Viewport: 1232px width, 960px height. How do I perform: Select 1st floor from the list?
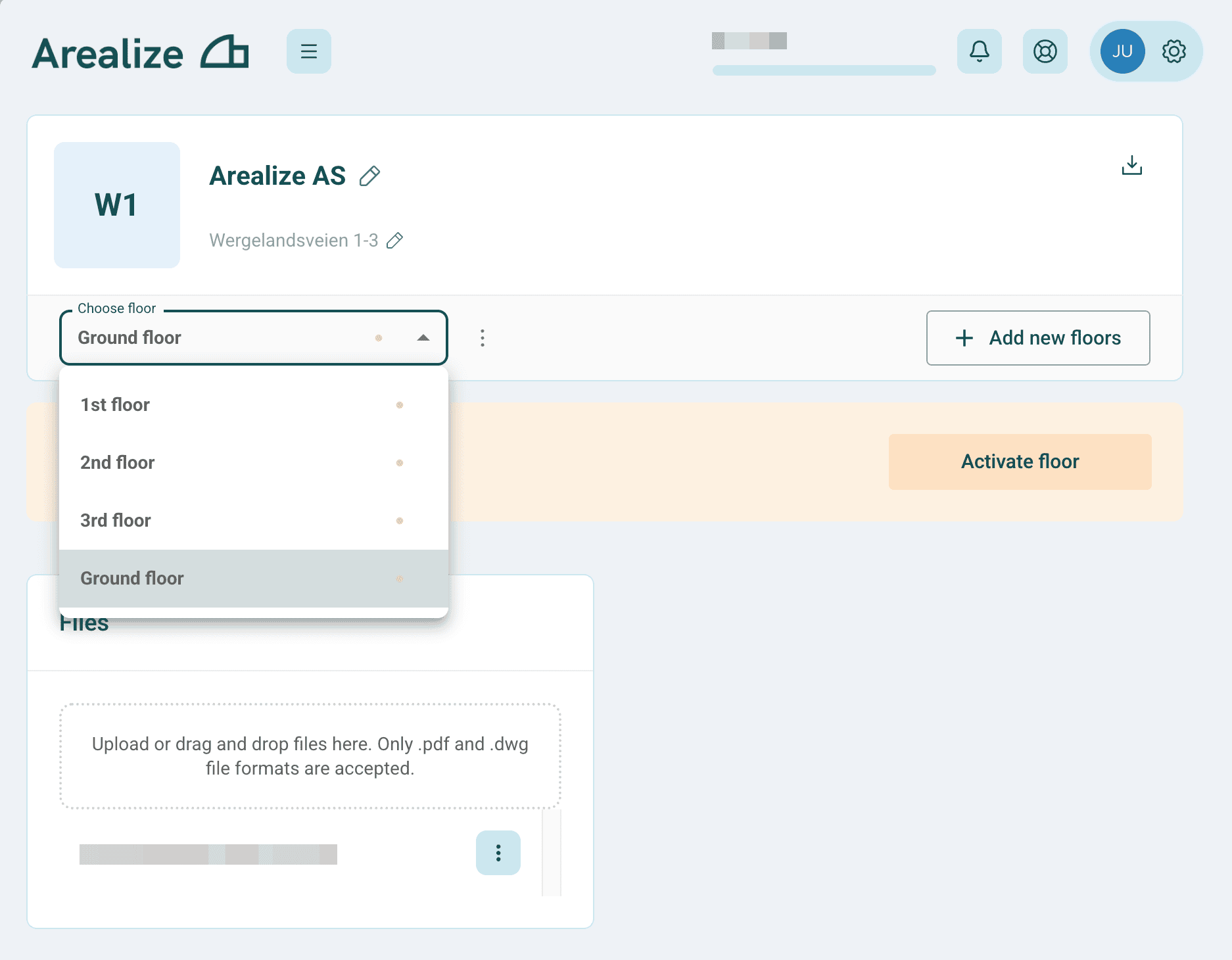[x=254, y=405]
